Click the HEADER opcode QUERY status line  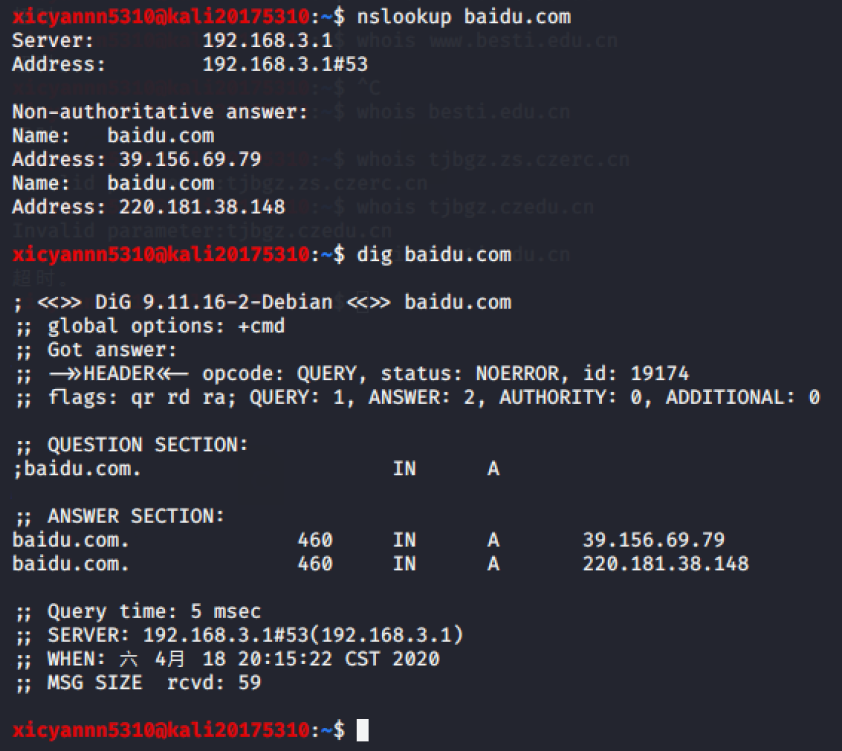(352, 374)
